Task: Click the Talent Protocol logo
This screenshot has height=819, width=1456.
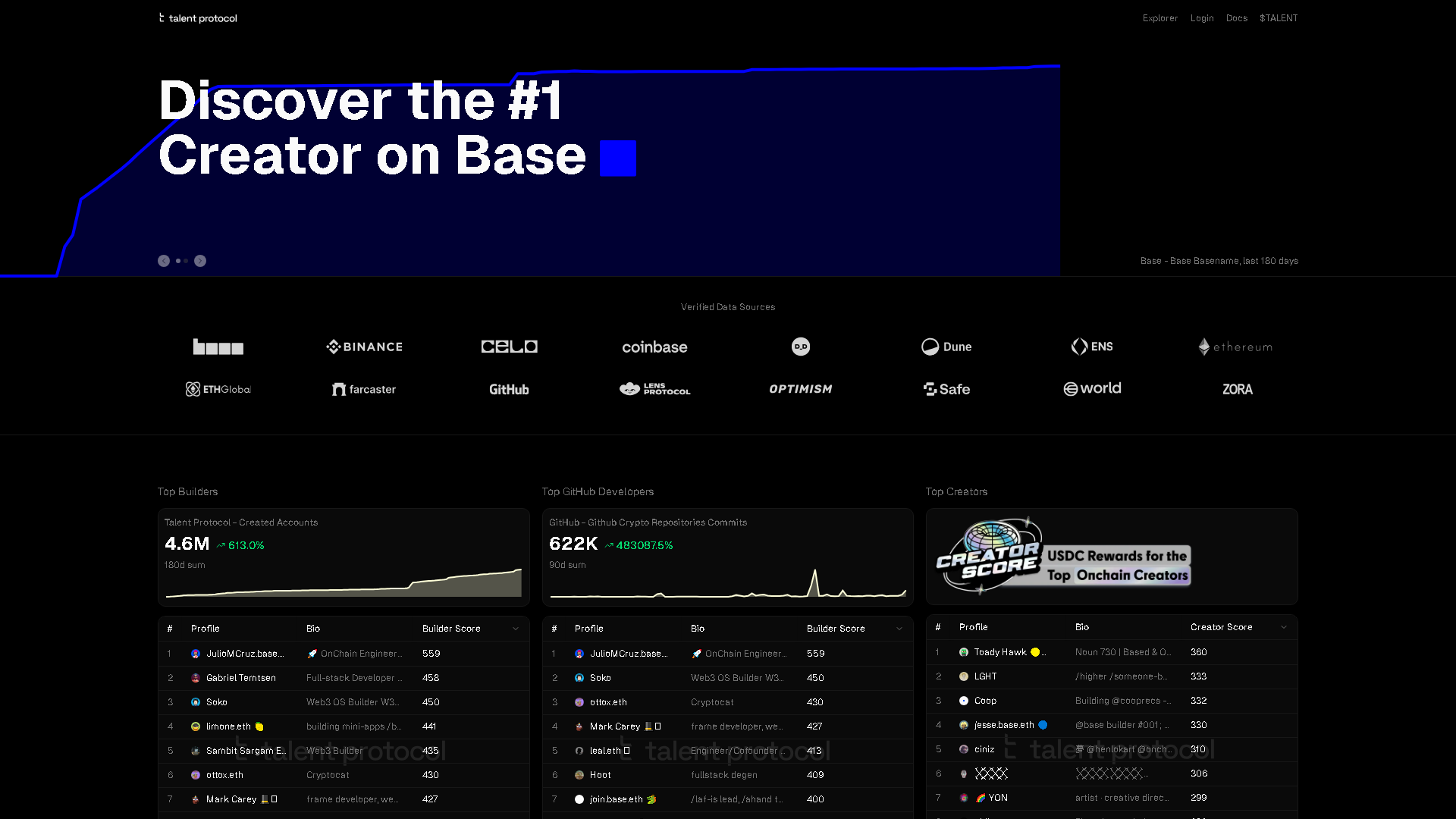Action: click(x=197, y=17)
